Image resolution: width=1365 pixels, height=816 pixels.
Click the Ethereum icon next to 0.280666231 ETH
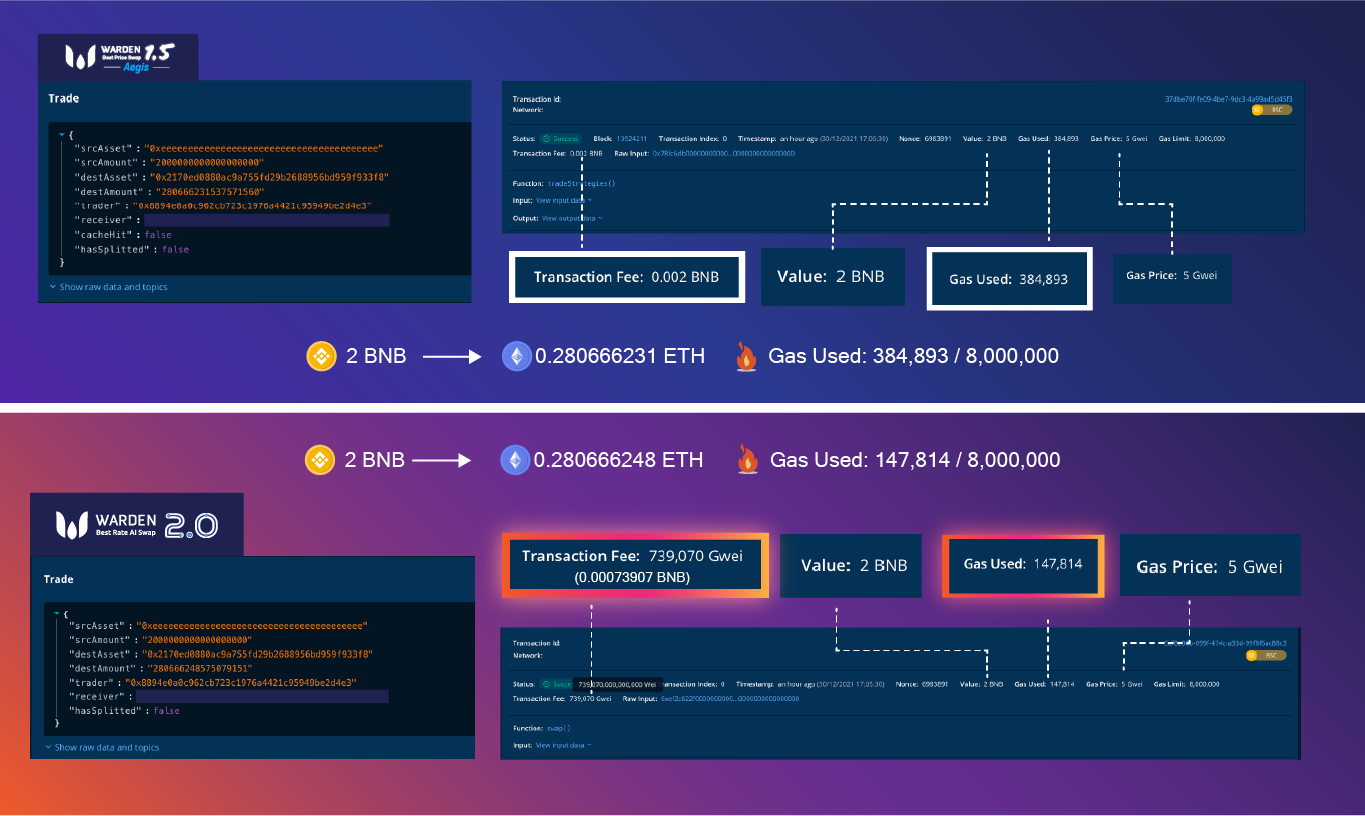click(x=516, y=355)
